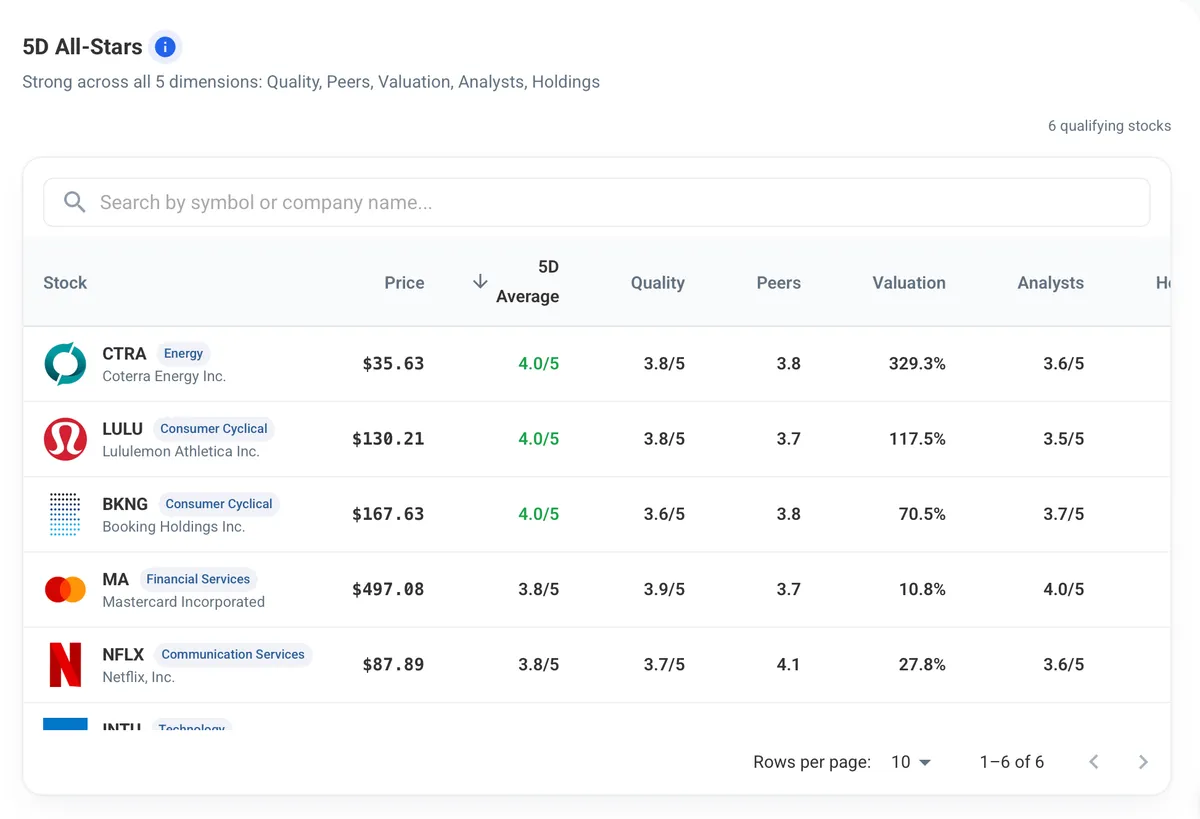Click the Coterra Energy logo
The height and width of the screenshot is (819, 1200).
click(65, 364)
